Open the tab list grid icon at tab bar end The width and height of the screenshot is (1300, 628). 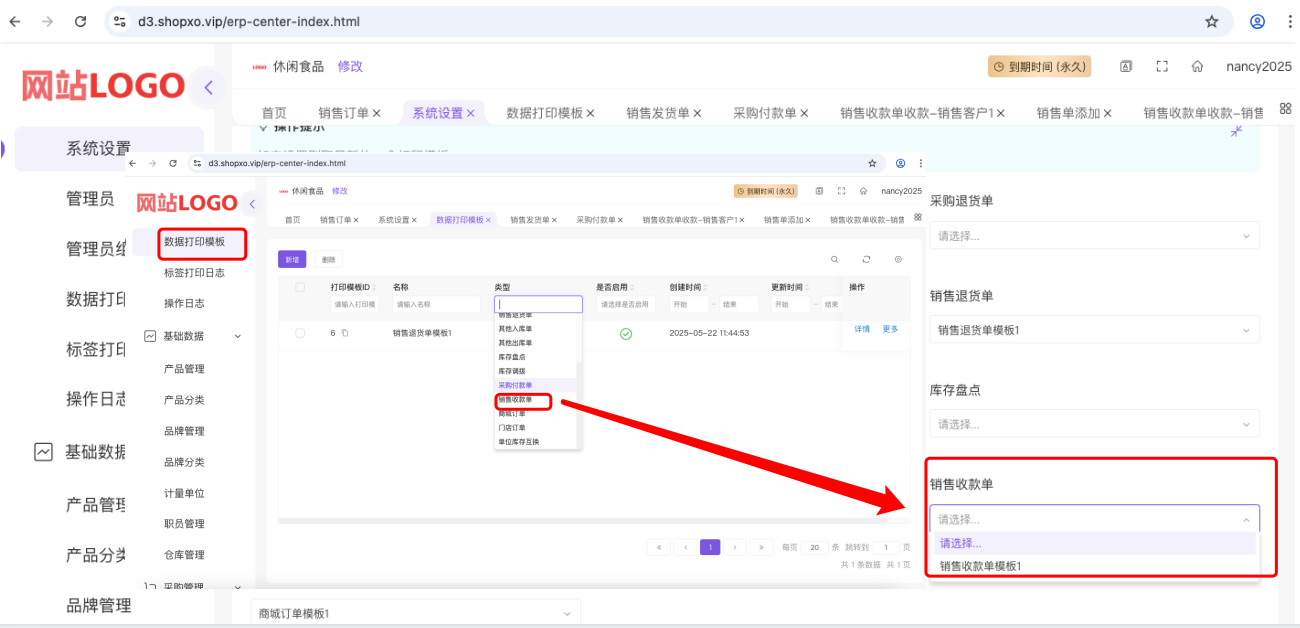(1285, 108)
